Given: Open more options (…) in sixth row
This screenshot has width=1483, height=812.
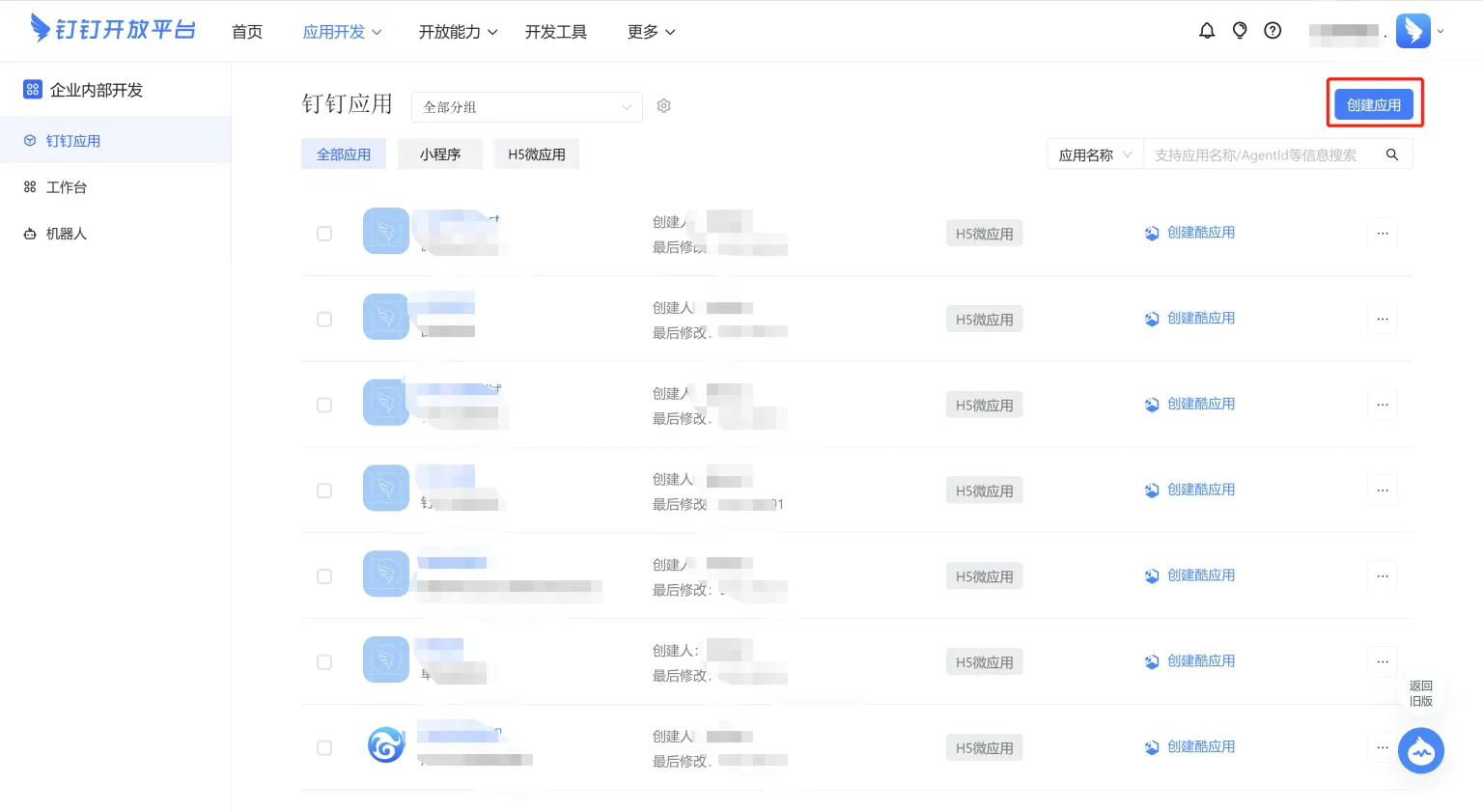Looking at the screenshot, I should pyautogui.click(x=1383, y=661).
